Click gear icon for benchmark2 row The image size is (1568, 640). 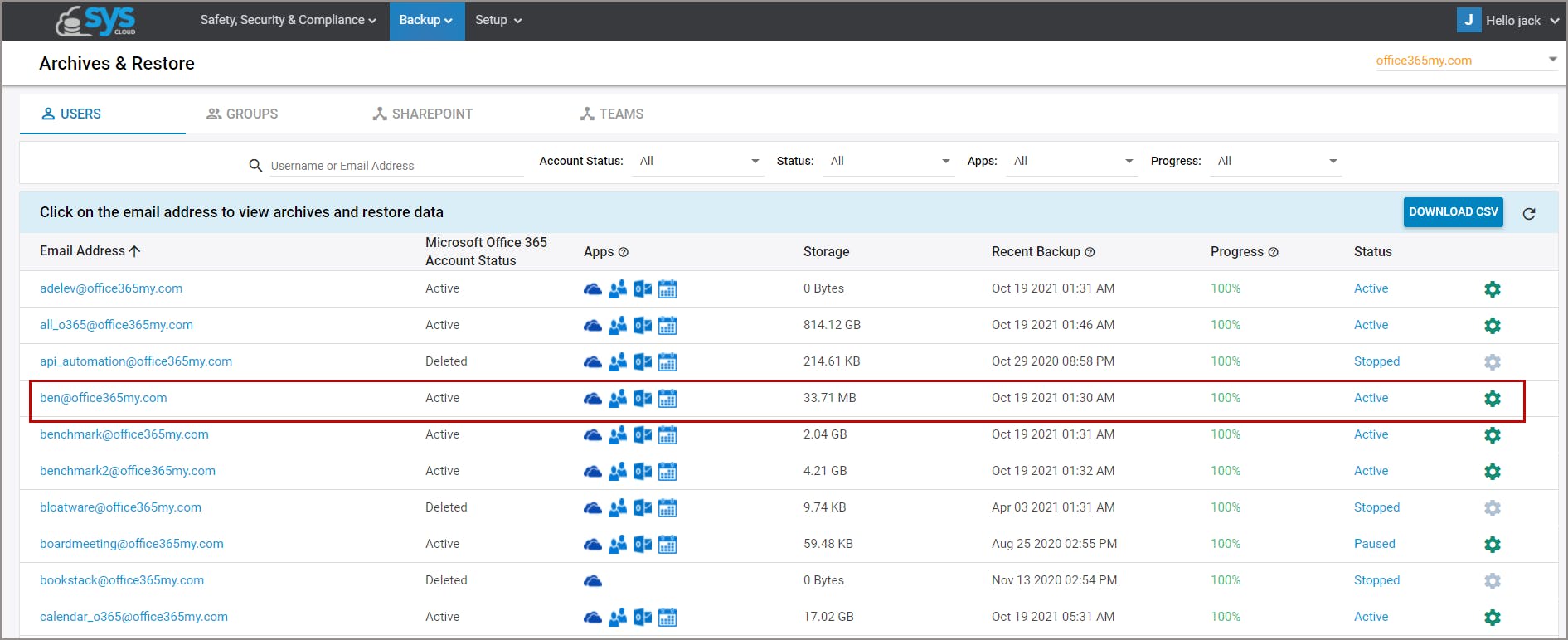tap(1493, 472)
